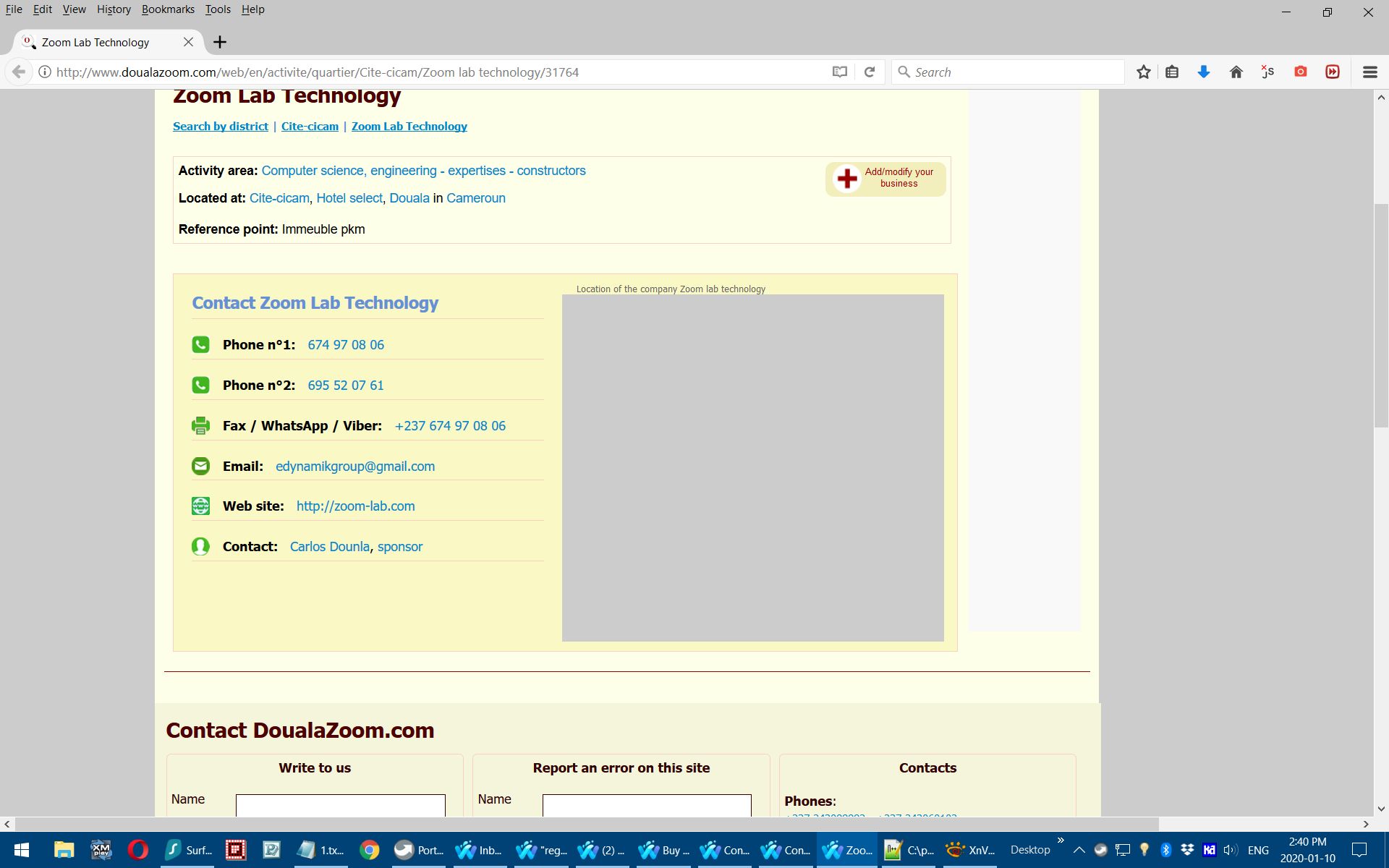Screen dimensions: 1389x868
Task: Open the bookmarks list icon
Action: point(1172,72)
